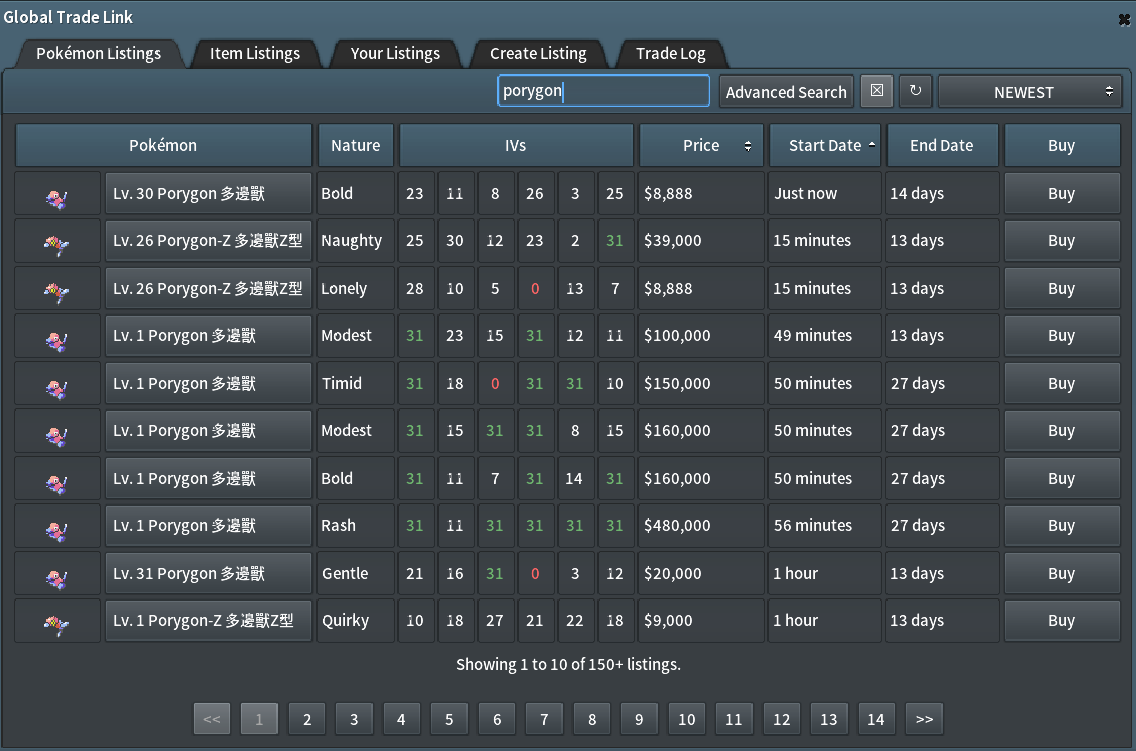Buy the Quirky Porygon-Z for $9,000
Viewport: 1136px width, 751px height.
coord(1061,621)
